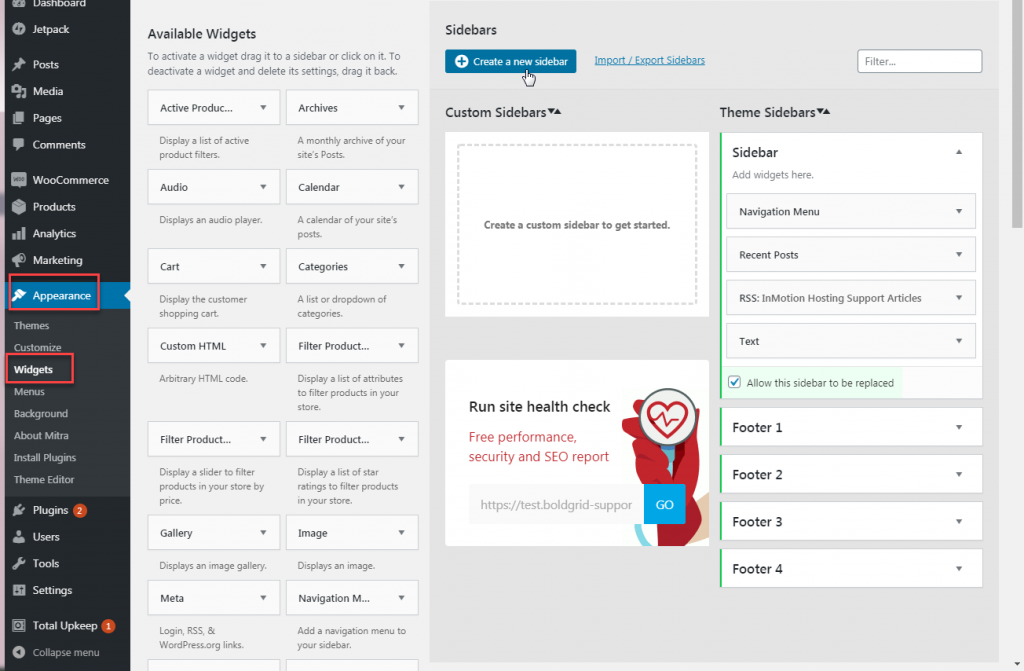This screenshot has width=1024, height=671.
Task: Click the plus icon on Create sidebar button
Action: 462,61
